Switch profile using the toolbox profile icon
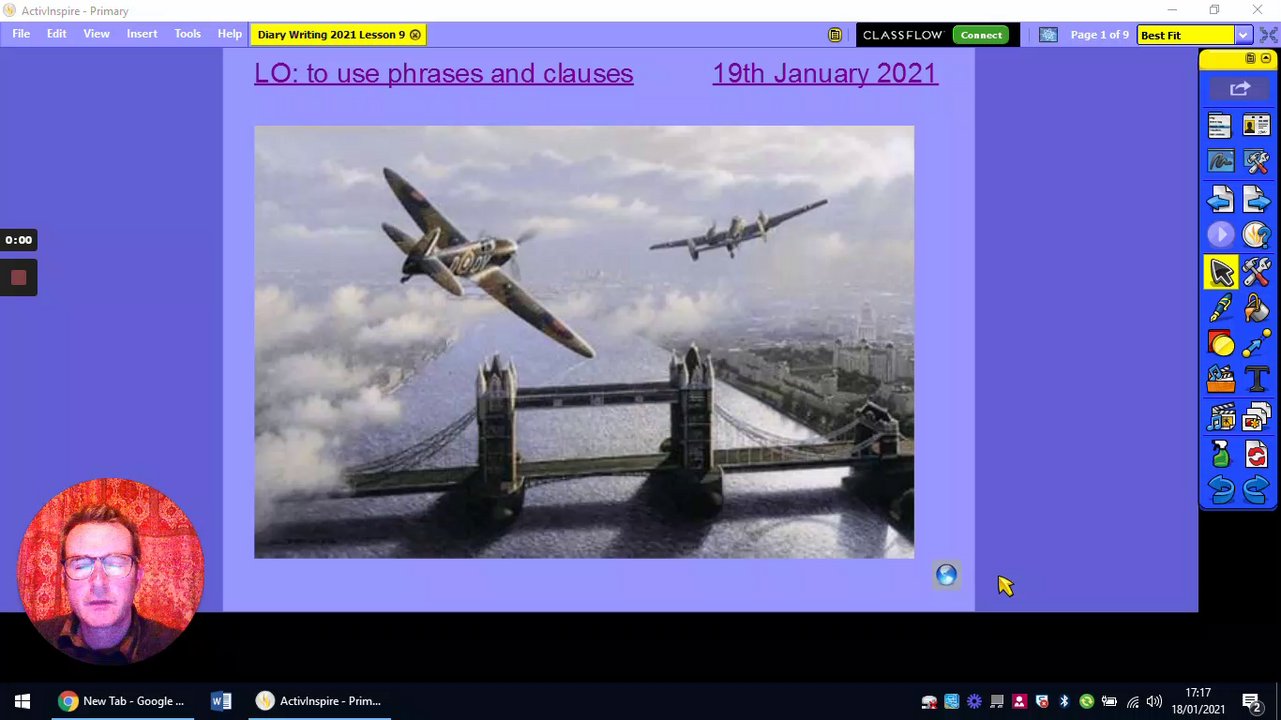 pyautogui.click(x=1256, y=126)
